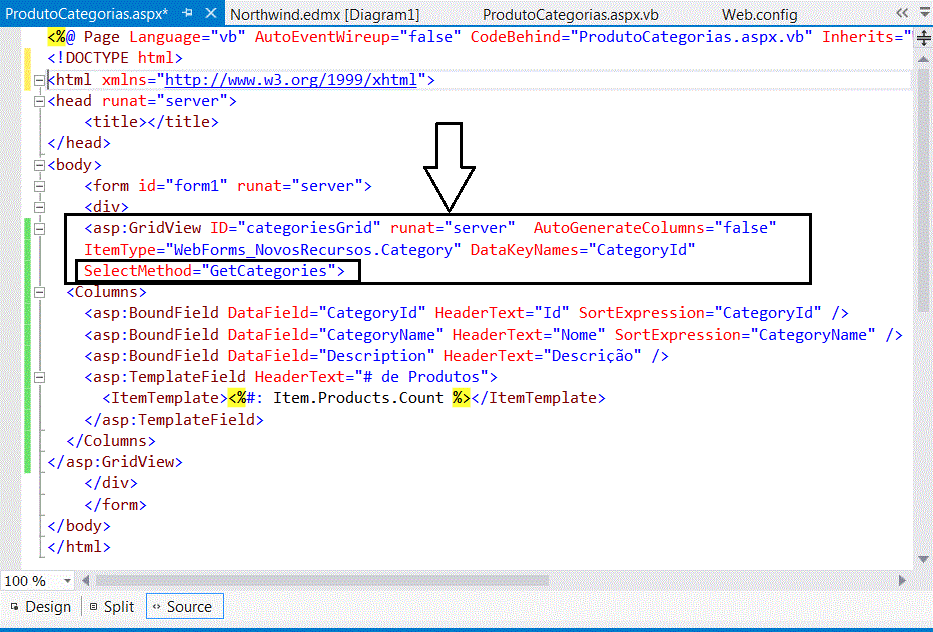Select the Source view button

(x=184, y=606)
